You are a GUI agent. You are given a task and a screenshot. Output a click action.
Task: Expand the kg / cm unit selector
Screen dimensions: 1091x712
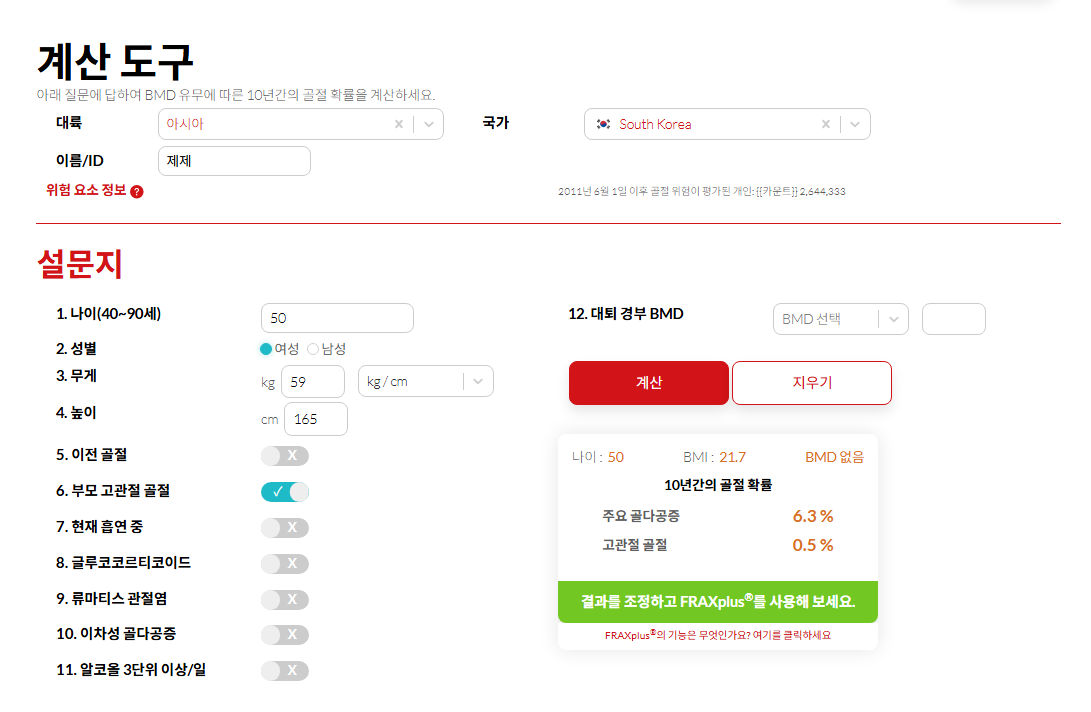pos(478,381)
